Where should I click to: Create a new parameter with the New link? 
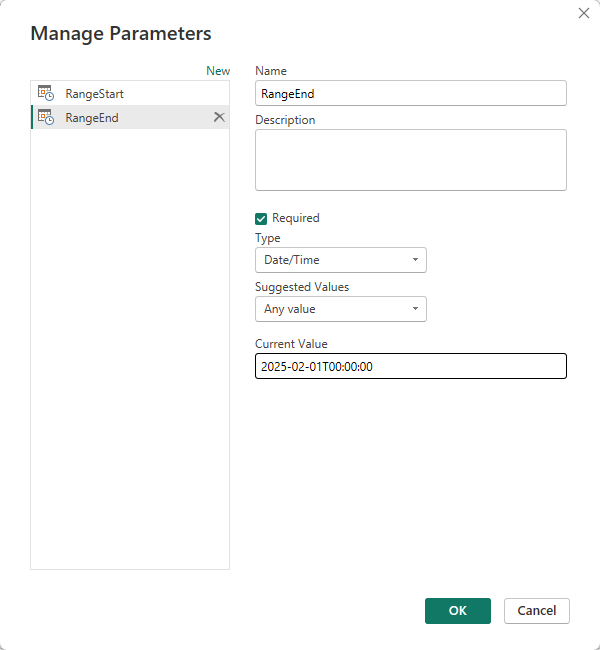[217, 71]
